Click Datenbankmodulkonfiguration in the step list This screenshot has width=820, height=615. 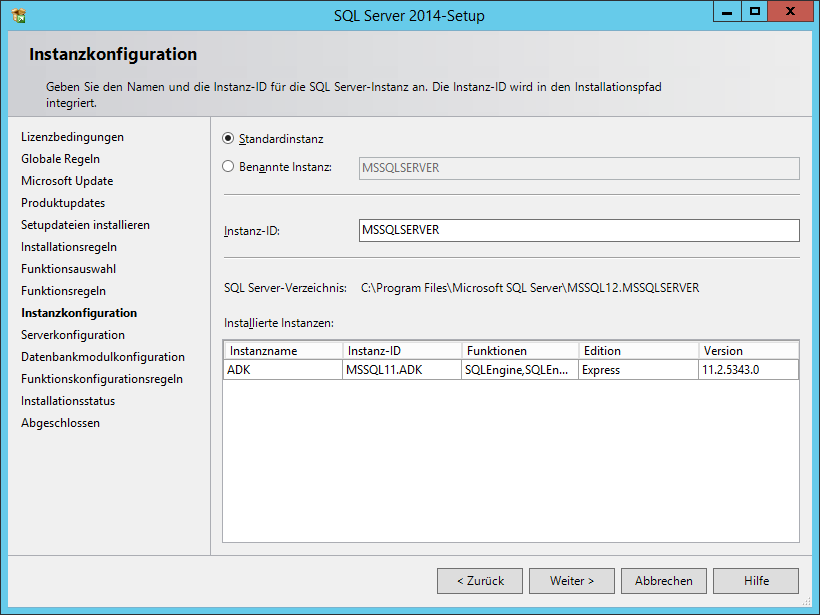pyautogui.click(x=103, y=357)
